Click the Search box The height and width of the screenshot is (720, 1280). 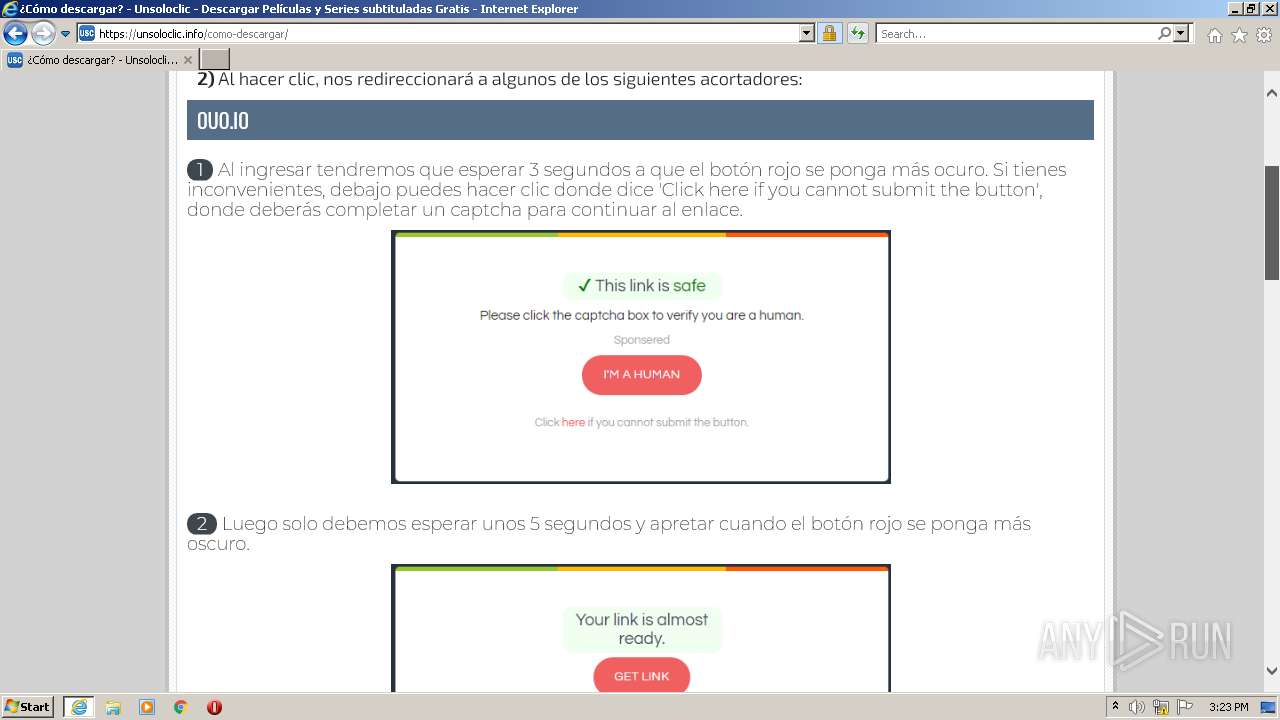(1016, 33)
